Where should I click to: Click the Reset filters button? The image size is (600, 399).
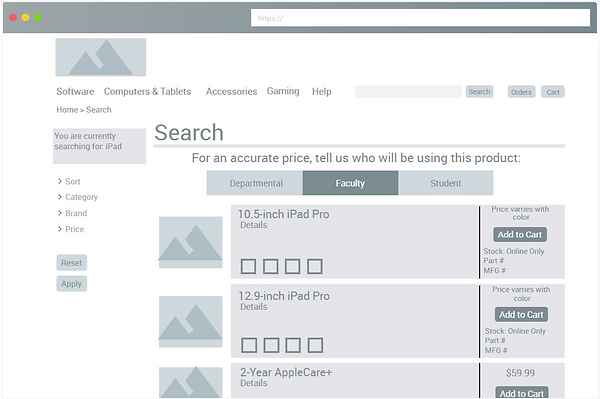(x=72, y=263)
